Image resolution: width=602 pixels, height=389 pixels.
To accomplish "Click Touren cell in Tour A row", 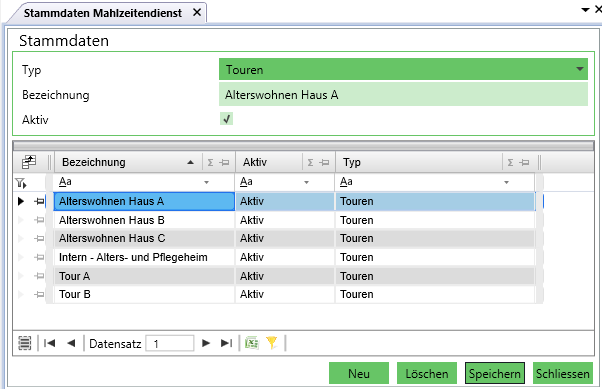I will coord(435,276).
